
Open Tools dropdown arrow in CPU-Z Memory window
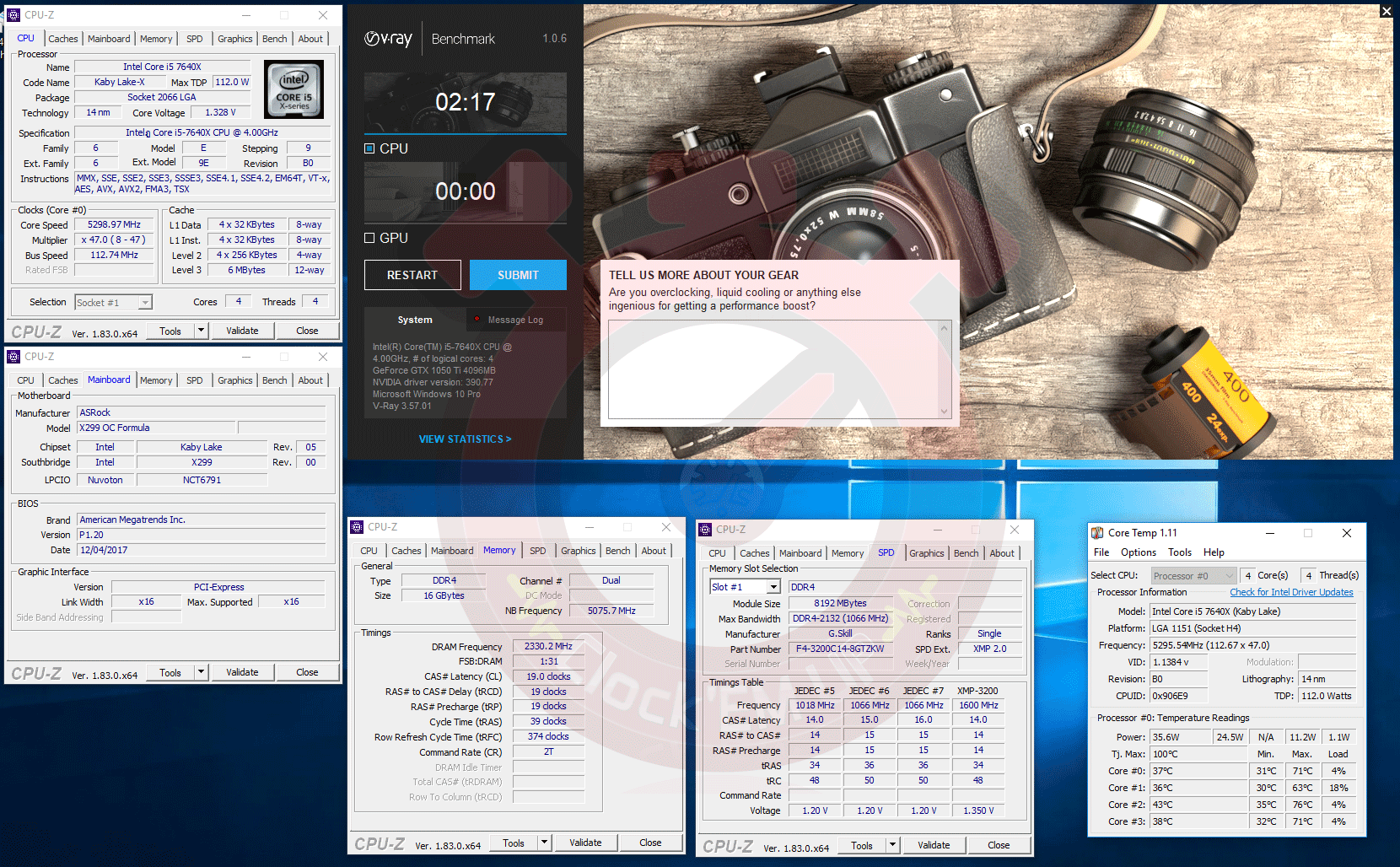(x=545, y=843)
